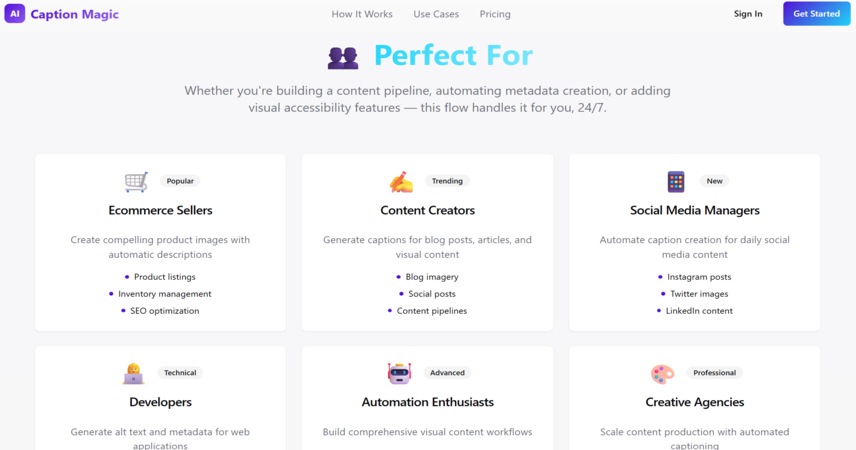Select the Trending badge on Content Creators card
Screen dimensions: 856x450
(x=447, y=181)
